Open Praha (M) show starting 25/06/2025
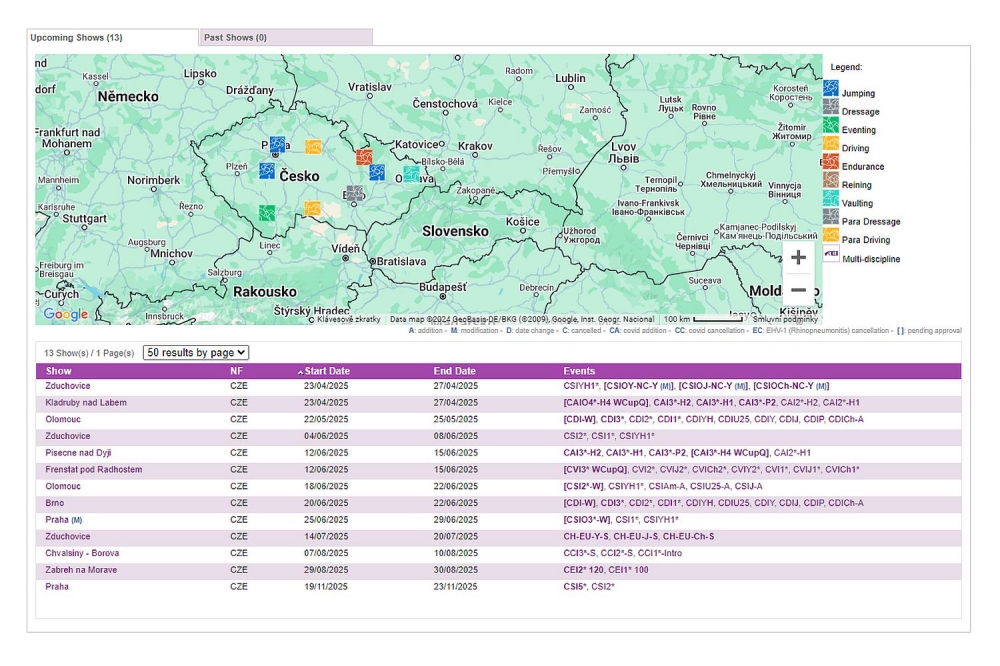This screenshot has height=666, width=1000. (x=63, y=519)
